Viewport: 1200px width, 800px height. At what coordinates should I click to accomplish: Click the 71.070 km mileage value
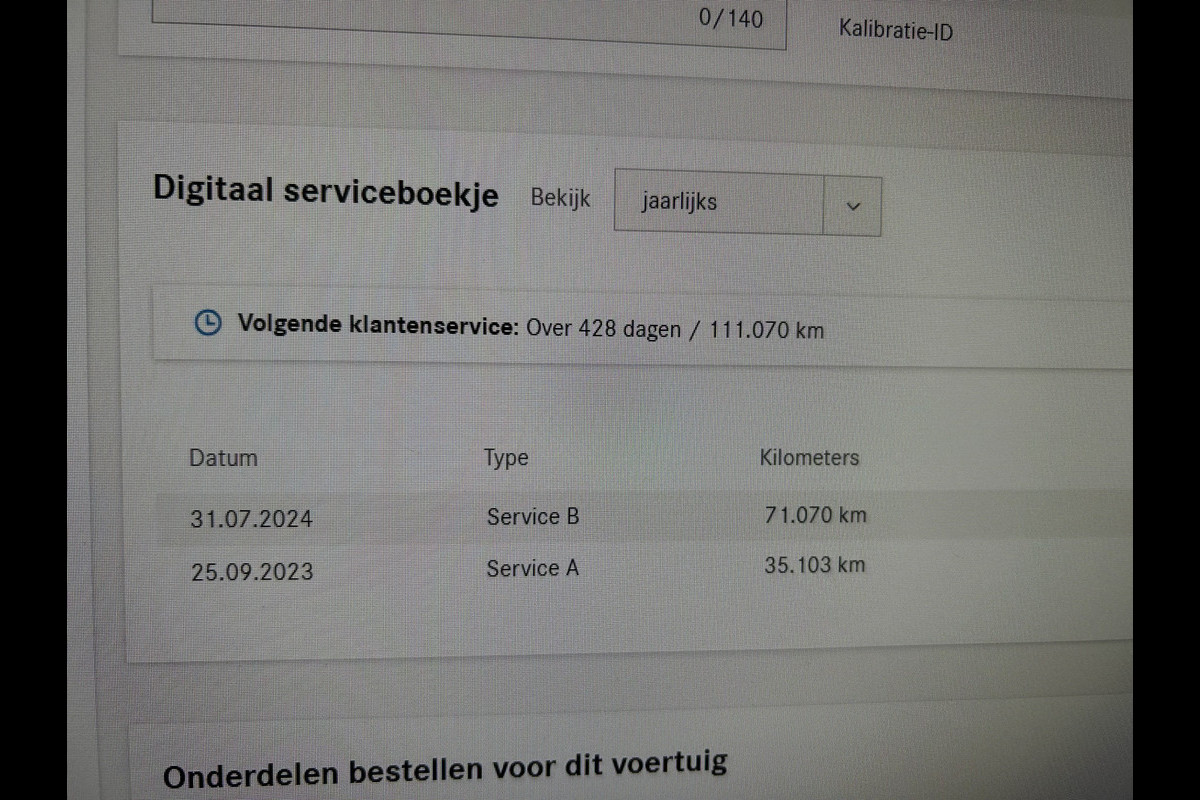(x=816, y=515)
